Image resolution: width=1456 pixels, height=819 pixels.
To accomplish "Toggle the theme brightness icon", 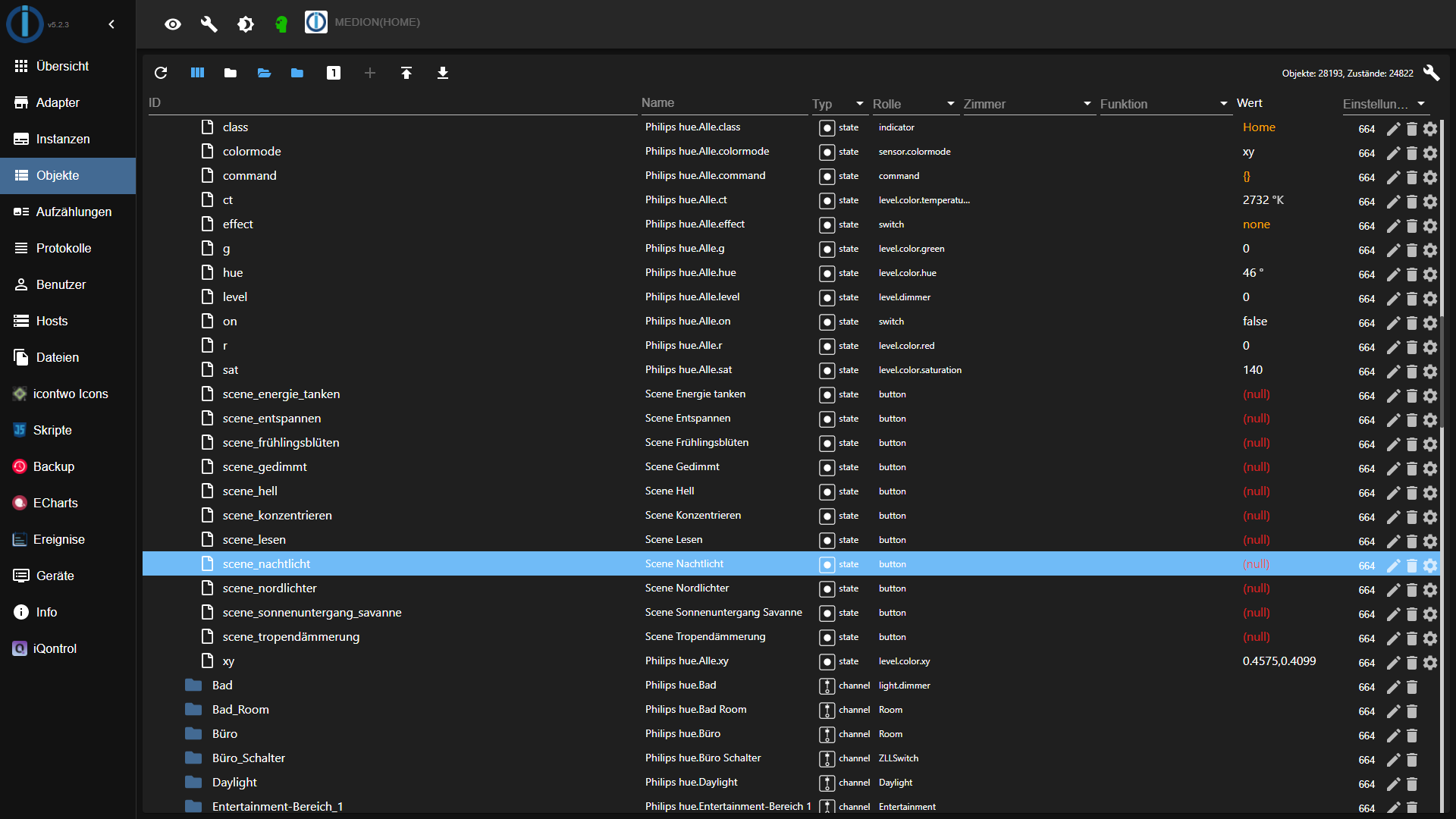I will [x=246, y=24].
